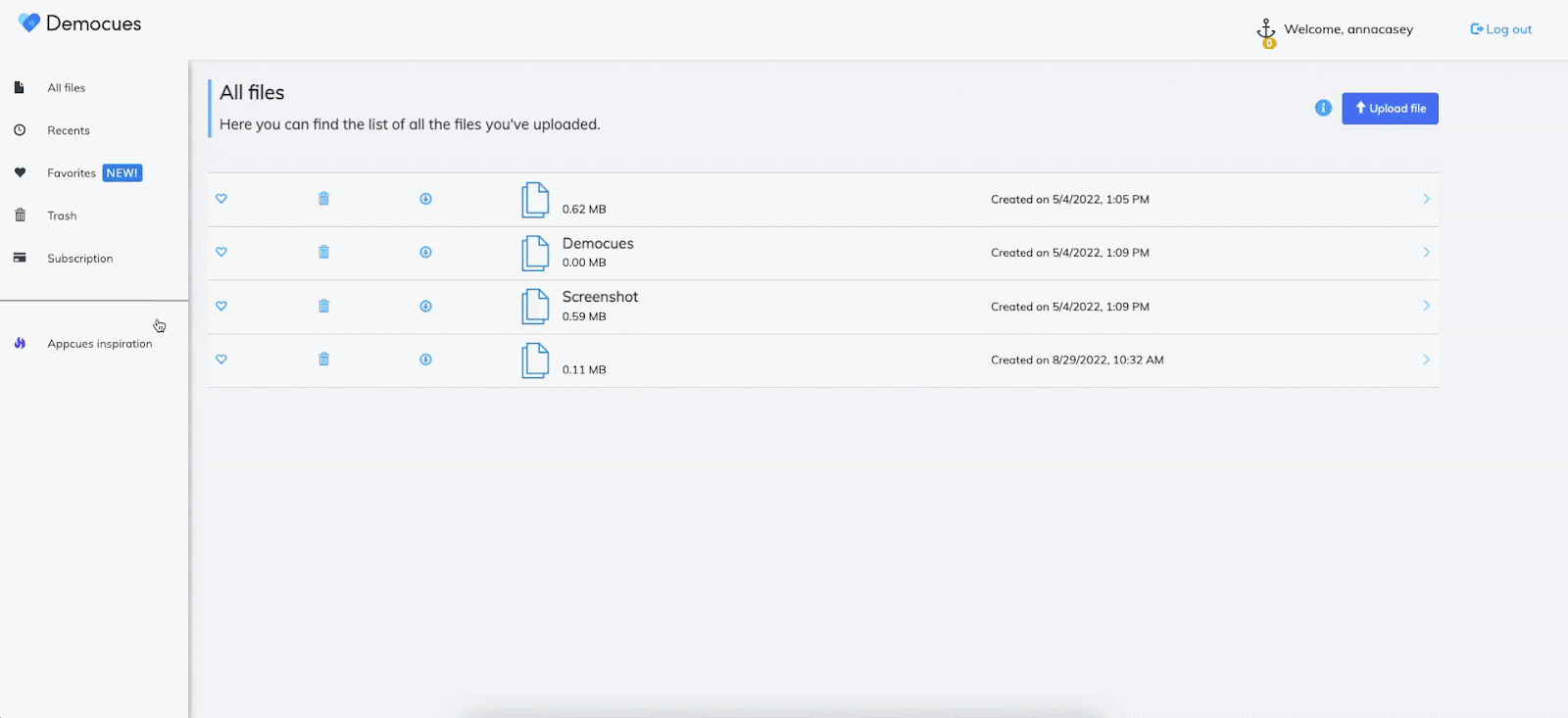Viewport: 1568px width, 718px height.
Task: Click Welcome, annacasey text
Action: (1348, 29)
